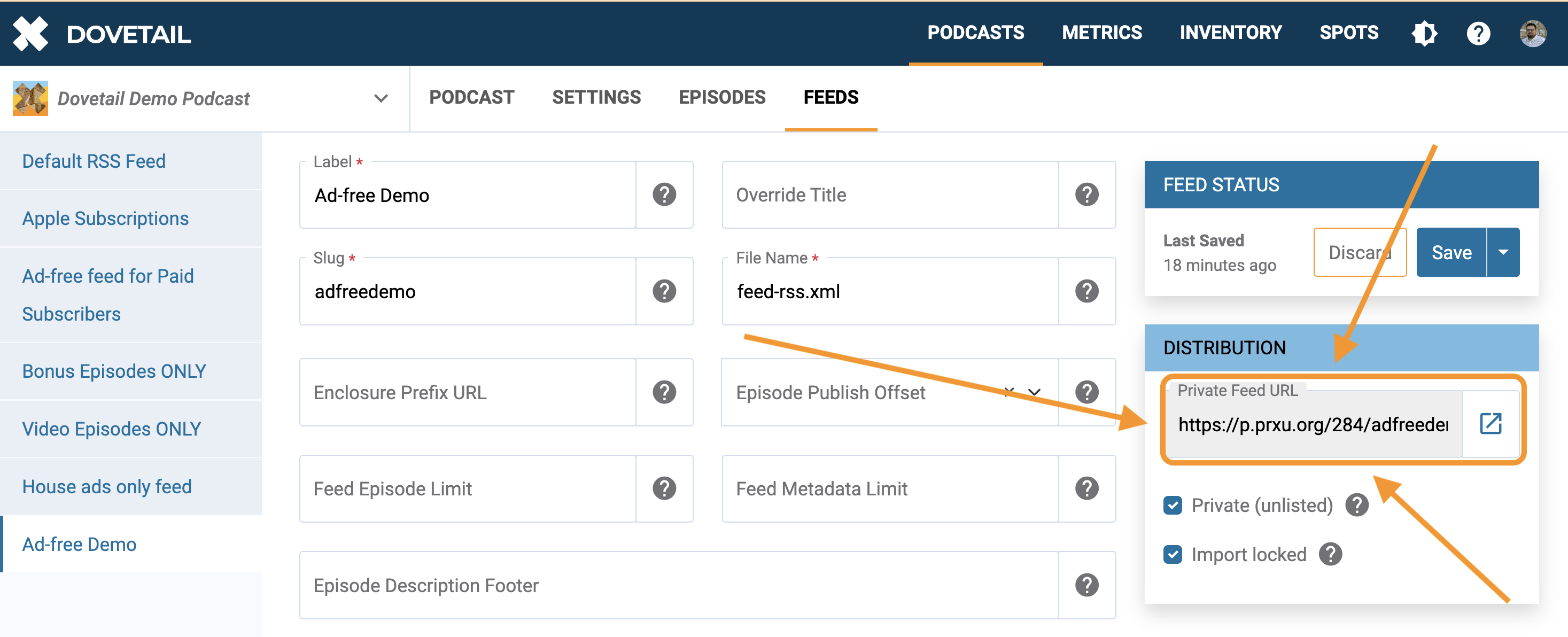The width and height of the screenshot is (1568, 637).
Task: Toggle the Import locked checkbox
Action: click(x=1173, y=554)
